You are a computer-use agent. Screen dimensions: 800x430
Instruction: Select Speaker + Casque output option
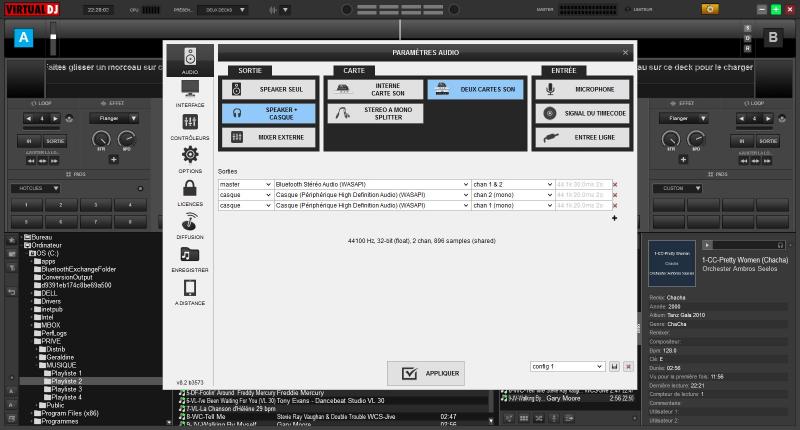(268, 113)
